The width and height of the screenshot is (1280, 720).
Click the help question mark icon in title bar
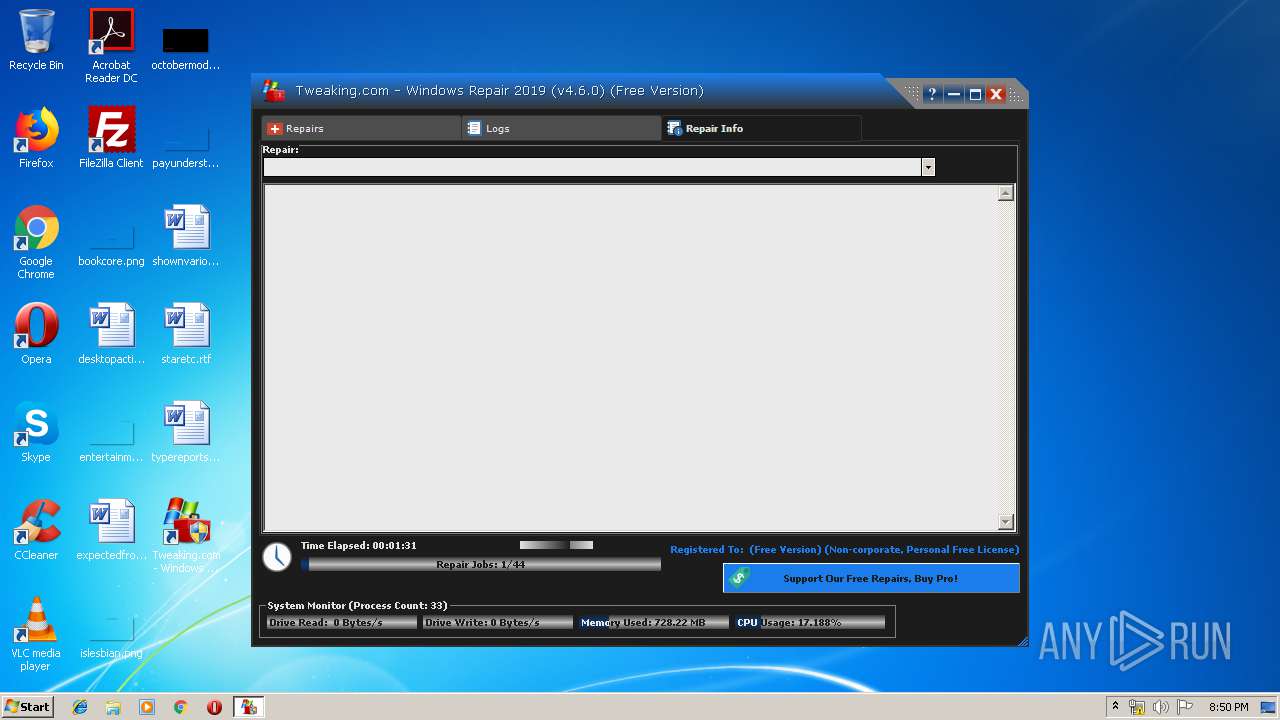click(x=932, y=94)
